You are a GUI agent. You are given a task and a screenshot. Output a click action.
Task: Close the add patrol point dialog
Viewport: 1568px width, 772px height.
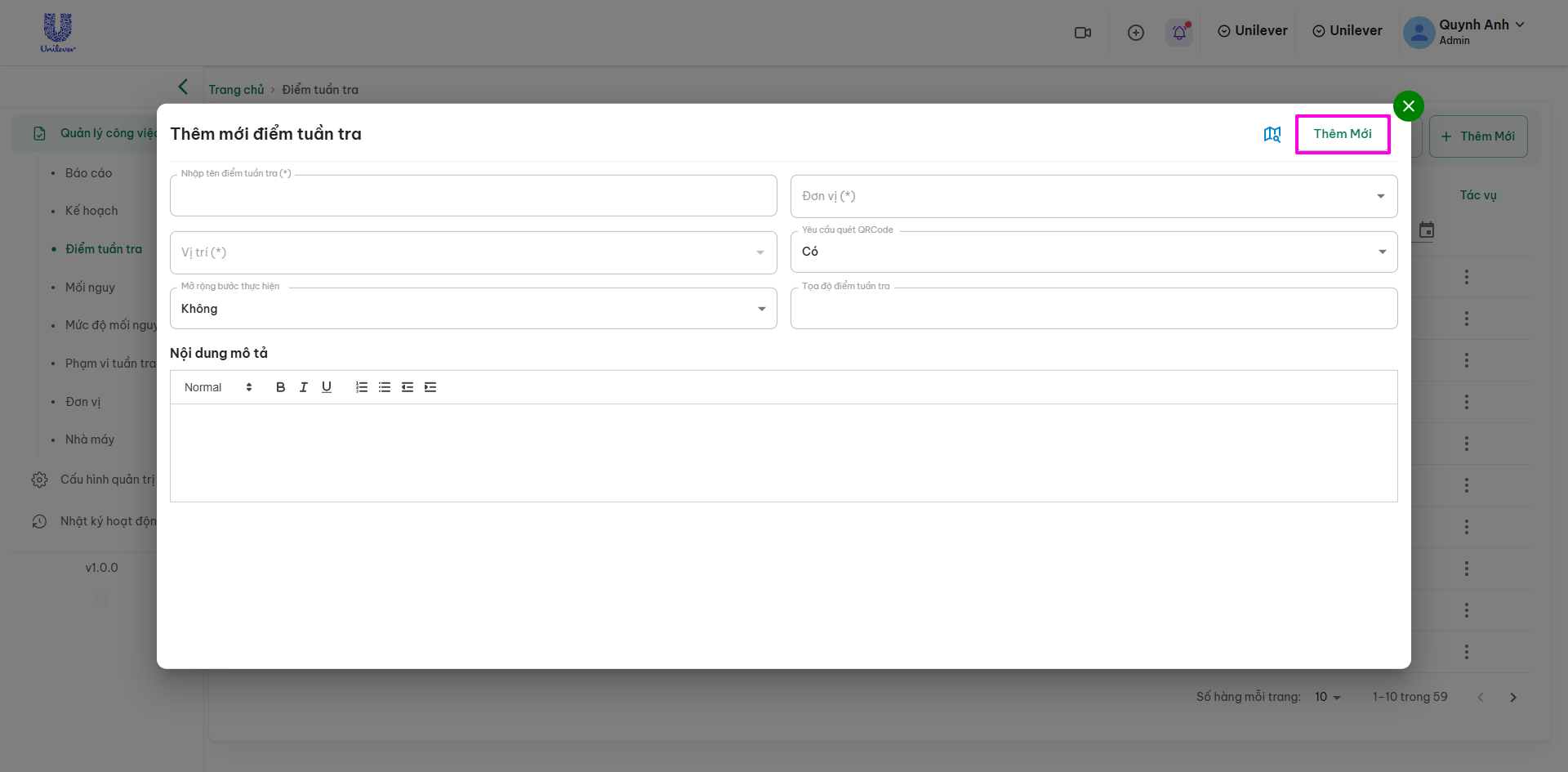coord(1408,106)
